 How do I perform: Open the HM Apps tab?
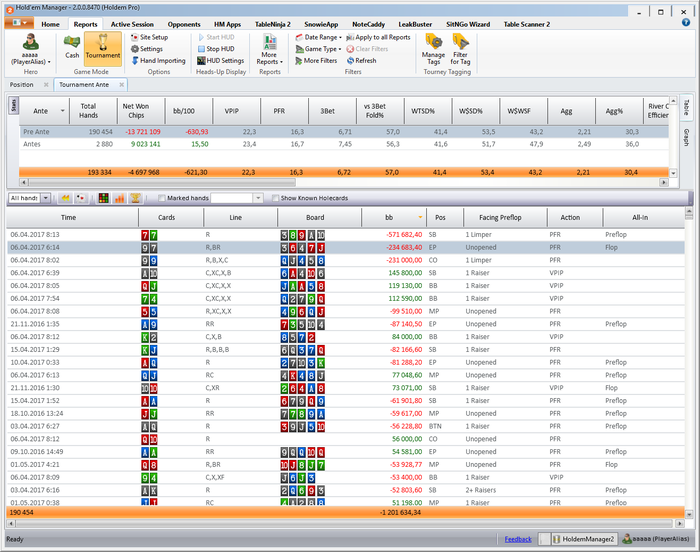pos(227,24)
